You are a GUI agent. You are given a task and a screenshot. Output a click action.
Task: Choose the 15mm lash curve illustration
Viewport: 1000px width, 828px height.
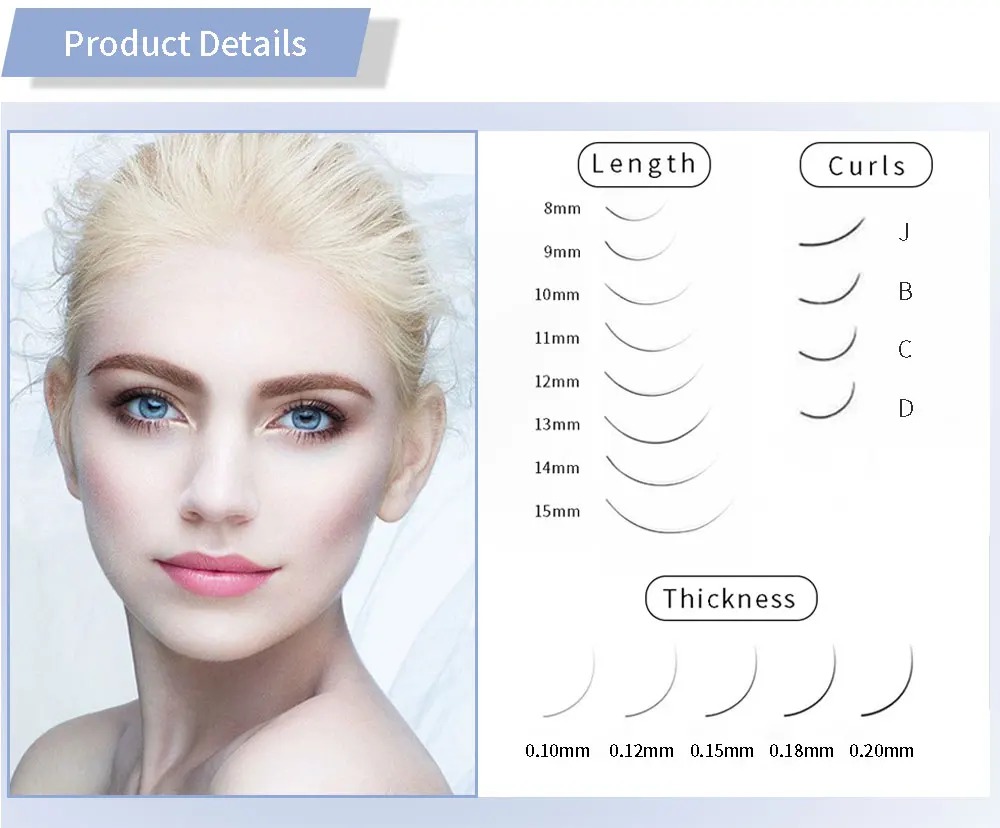point(669,514)
